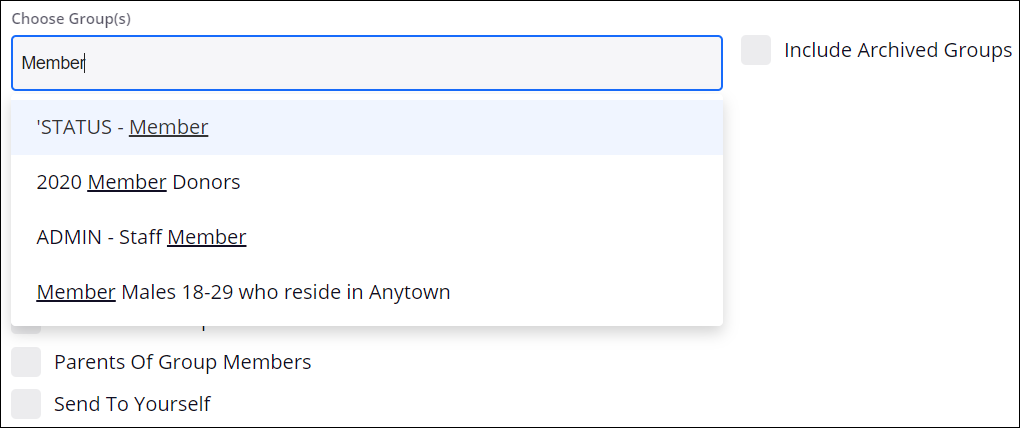Click the "Include Archived Groups" label text
The width and height of the screenshot is (1020, 428).
coord(897,50)
